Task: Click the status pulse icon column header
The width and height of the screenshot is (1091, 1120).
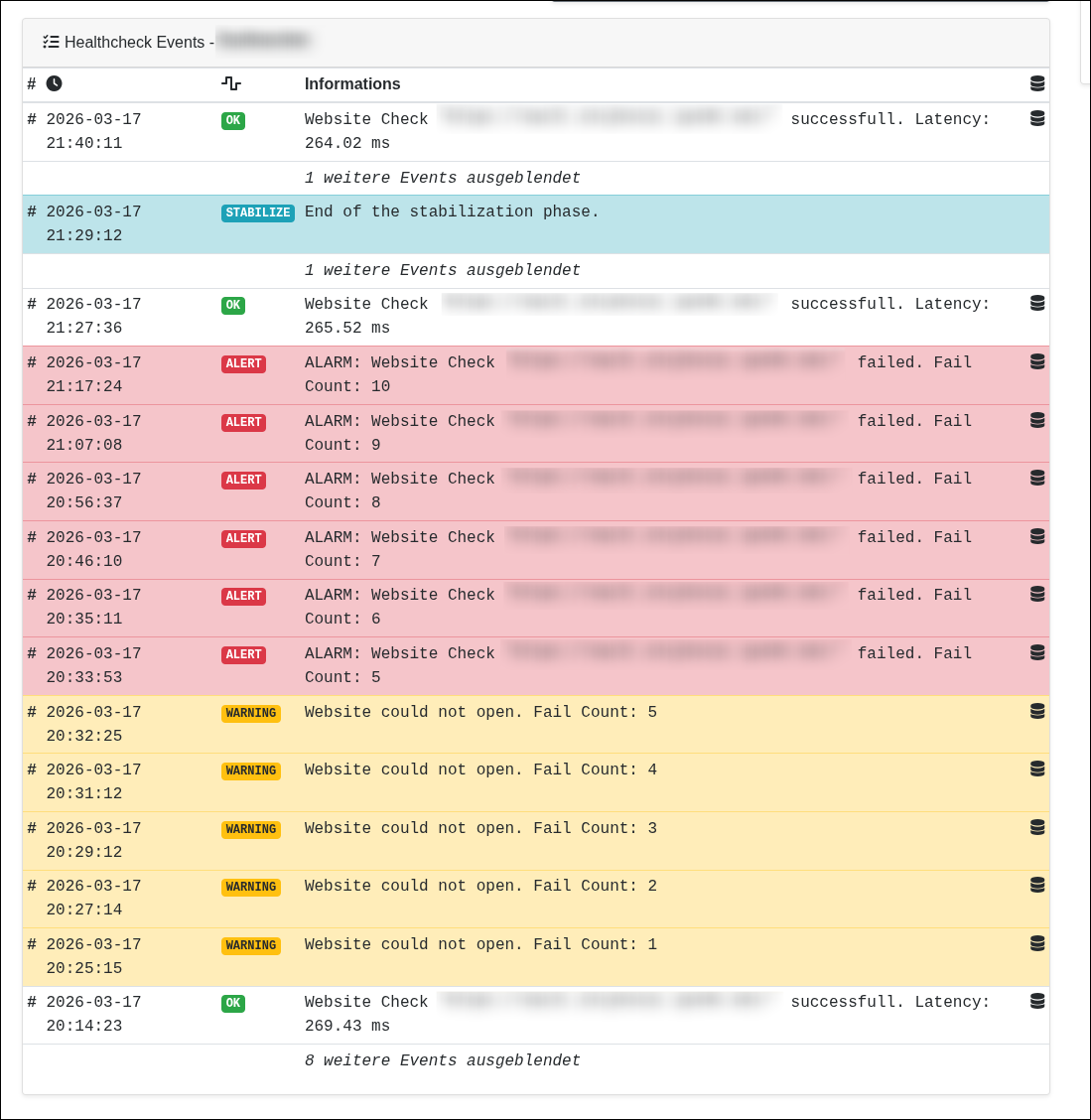Action: click(231, 83)
